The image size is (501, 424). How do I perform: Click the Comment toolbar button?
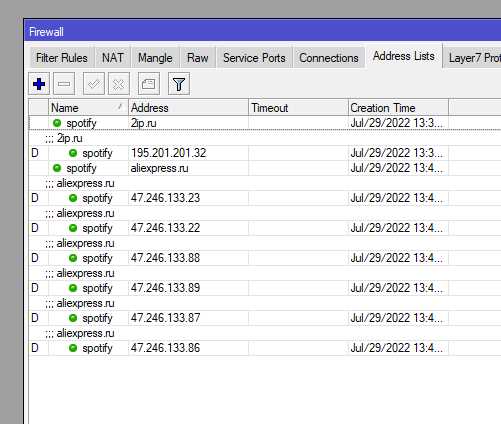coord(149,84)
